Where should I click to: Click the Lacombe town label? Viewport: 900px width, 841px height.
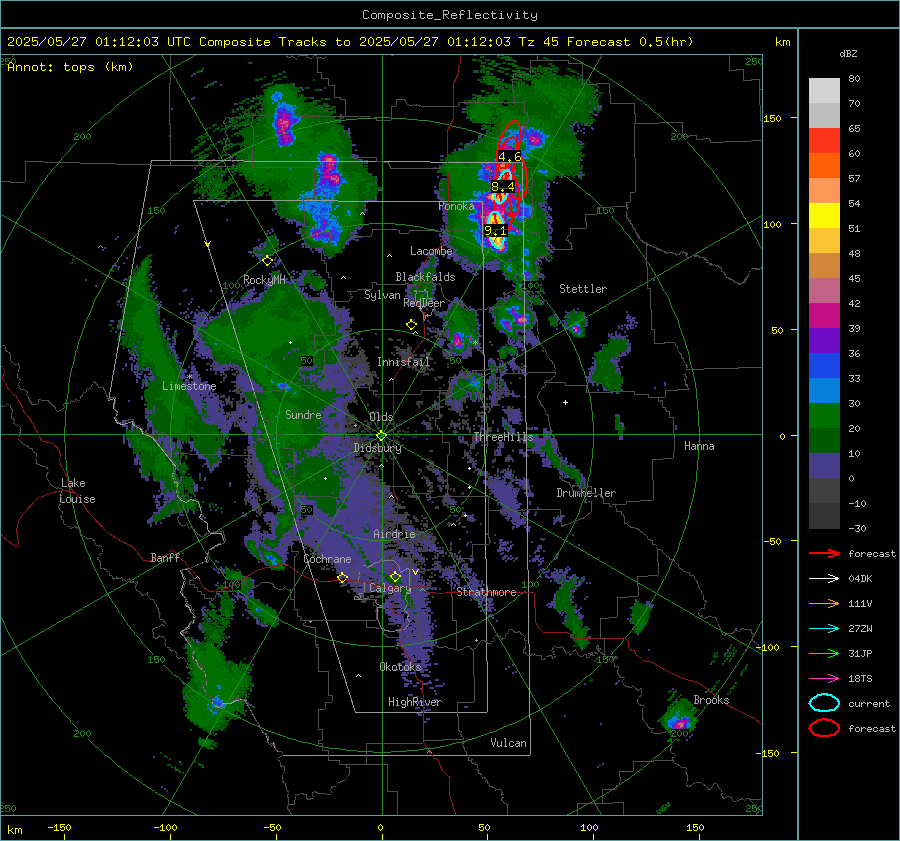coord(431,251)
